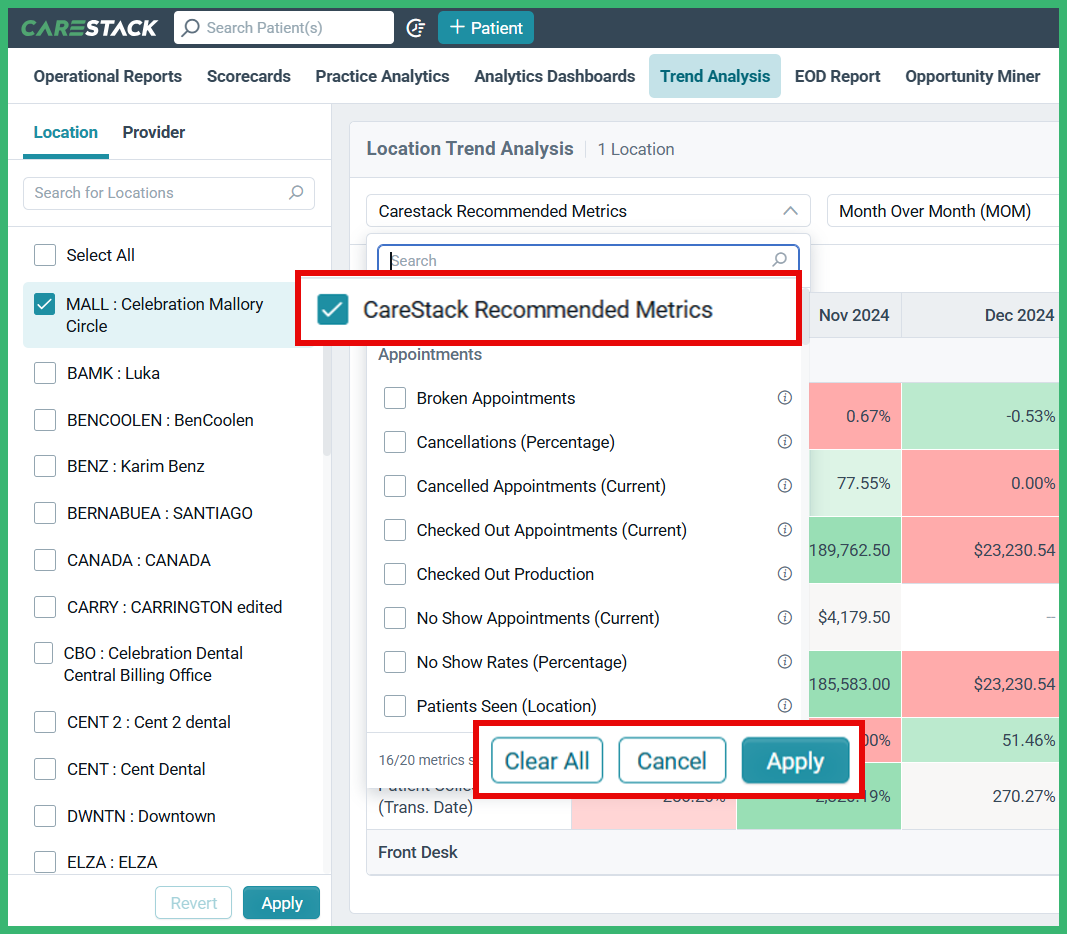View the info icon for Cancellations (Percentage)
Viewport: 1067px width, 934px height.
pyautogui.click(x=785, y=442)
